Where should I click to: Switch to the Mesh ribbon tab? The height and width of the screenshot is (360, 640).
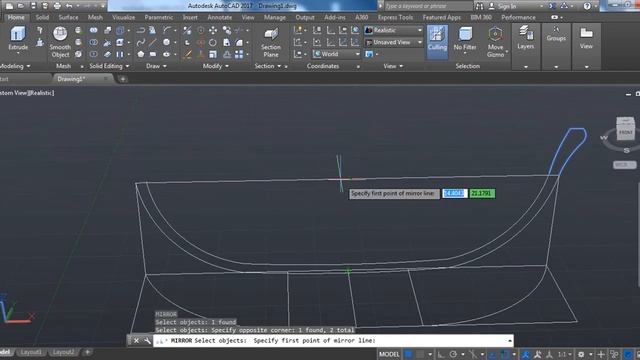click(95, 18)
